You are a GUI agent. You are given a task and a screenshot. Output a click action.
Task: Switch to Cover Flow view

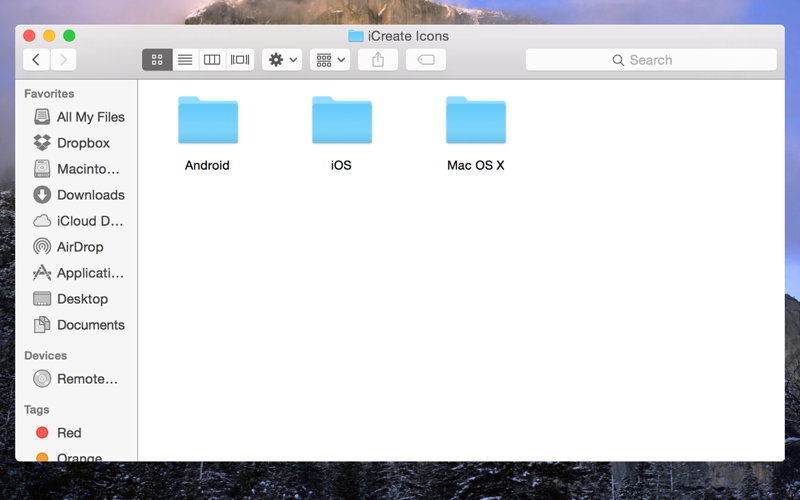coord(240,60)
